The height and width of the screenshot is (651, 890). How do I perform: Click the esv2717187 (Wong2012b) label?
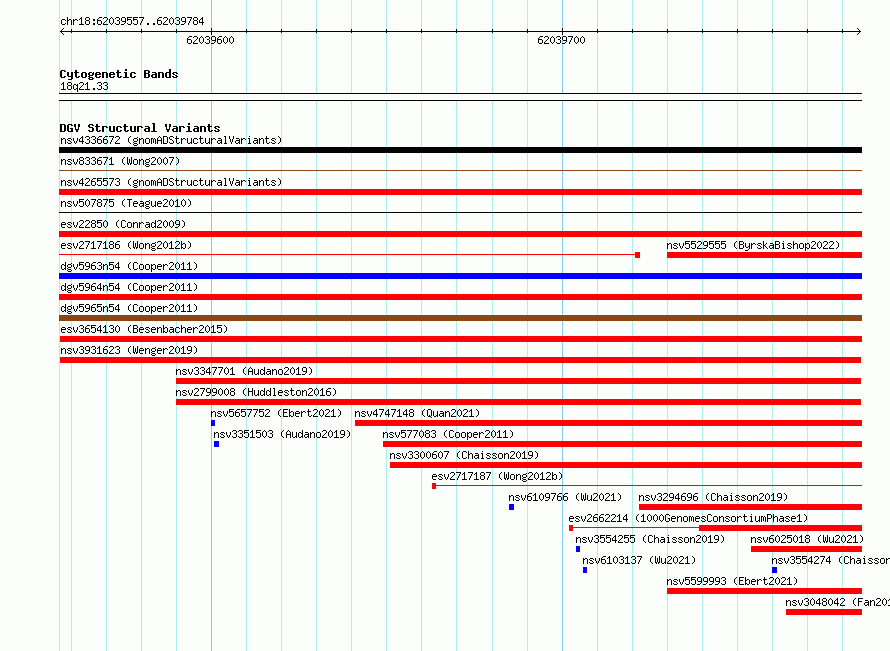tap(497, 476)
